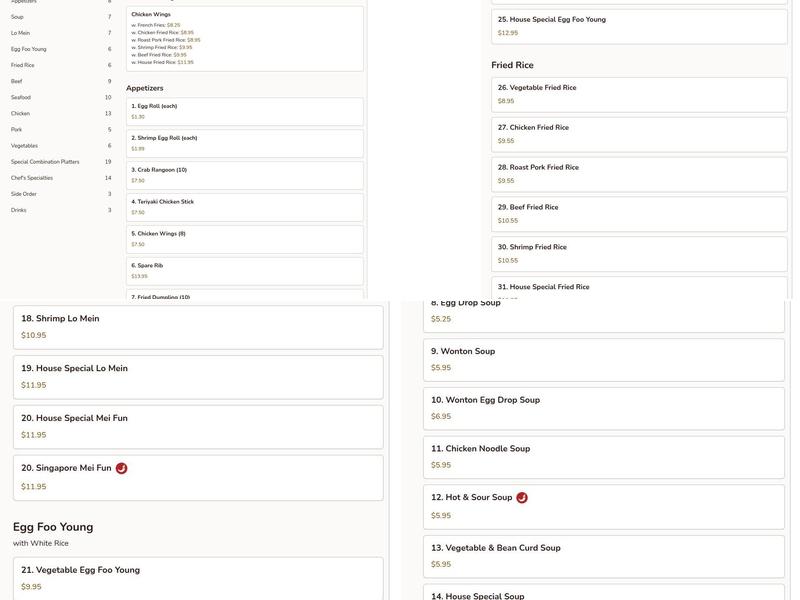This screenshot has width=800, height=600.
Task: Select Vegetable & Bean Curd Soup
Action: [603, 556]
